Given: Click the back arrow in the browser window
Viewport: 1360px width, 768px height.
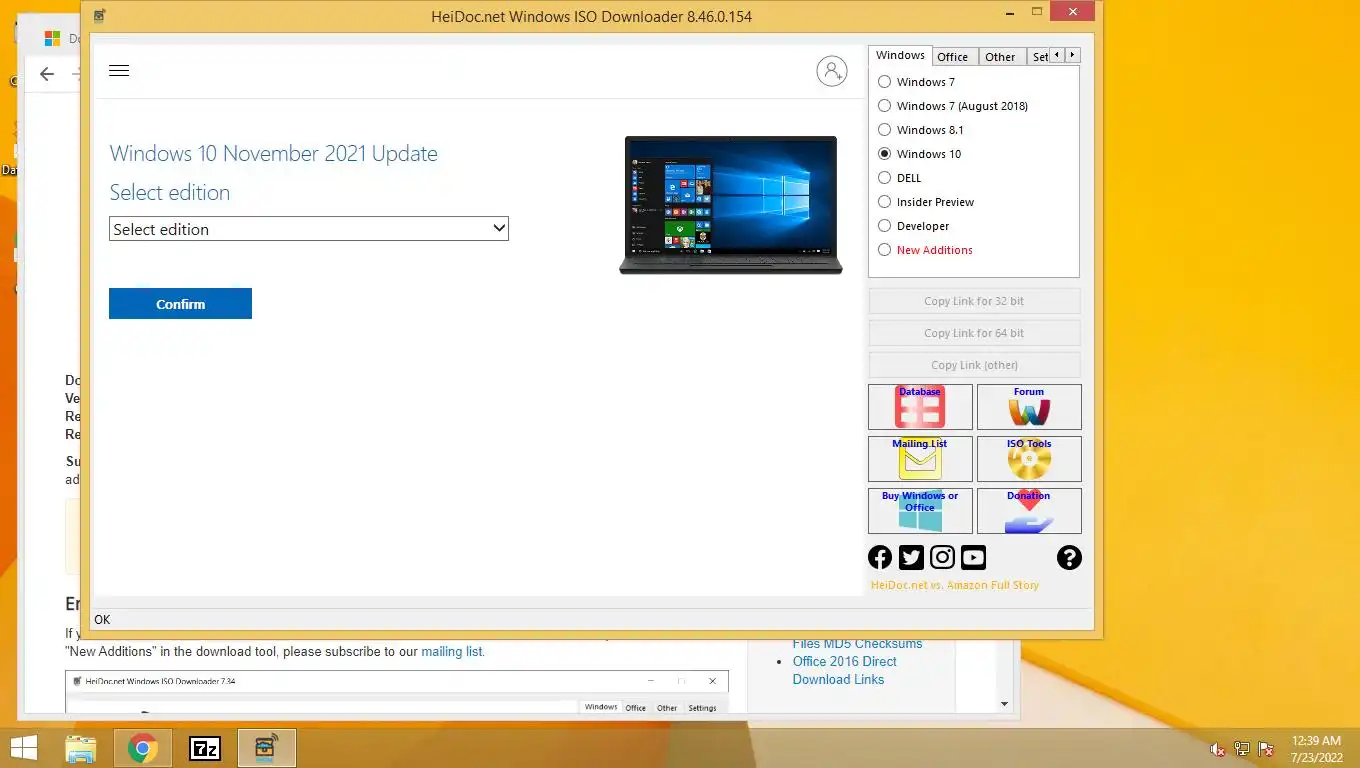Looking at the screenshot, I should pyautogui.click(x=47, y=74).
